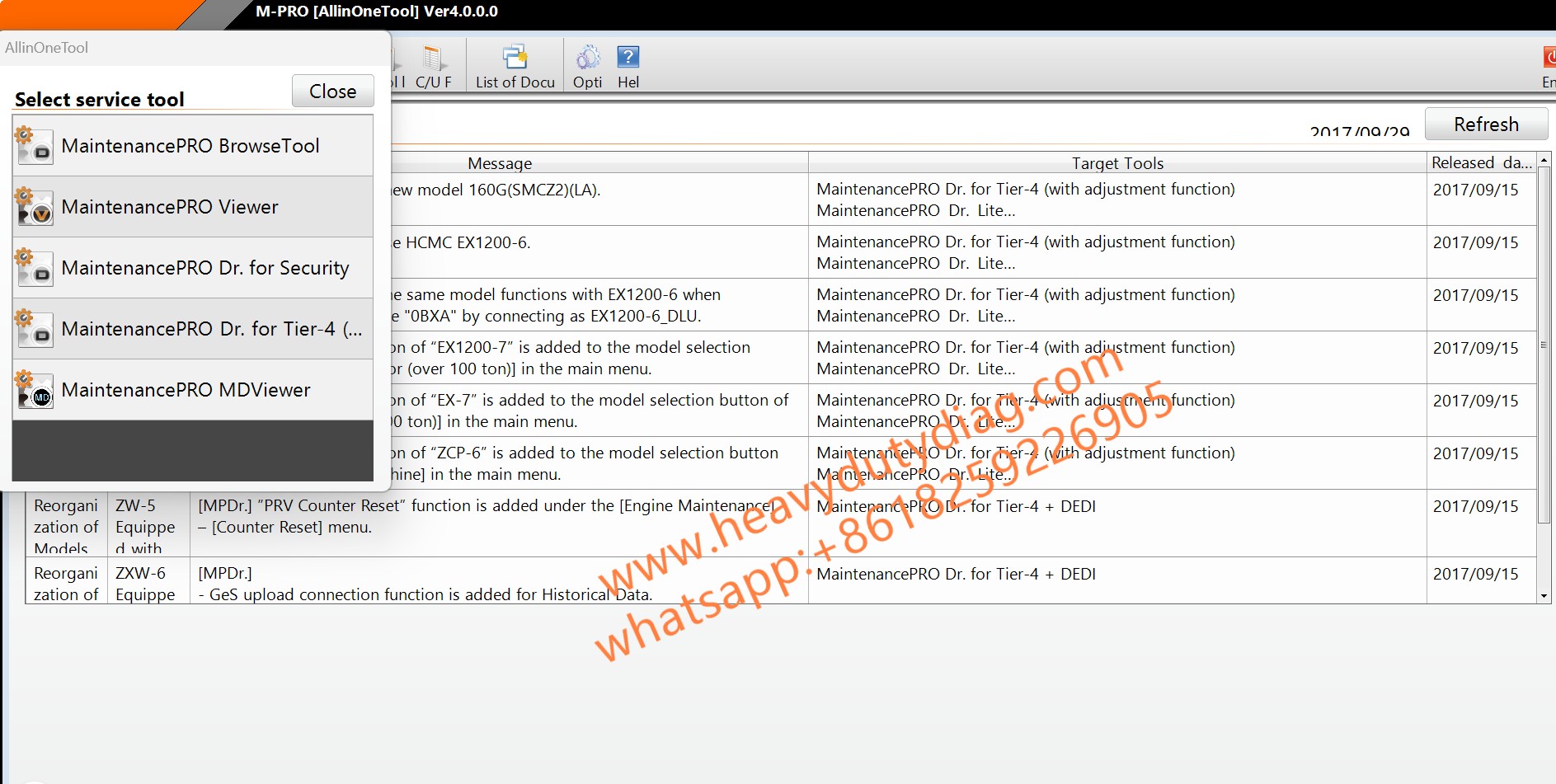Click the ZXW-6 Equipped model cell

(x=148, y=581)
